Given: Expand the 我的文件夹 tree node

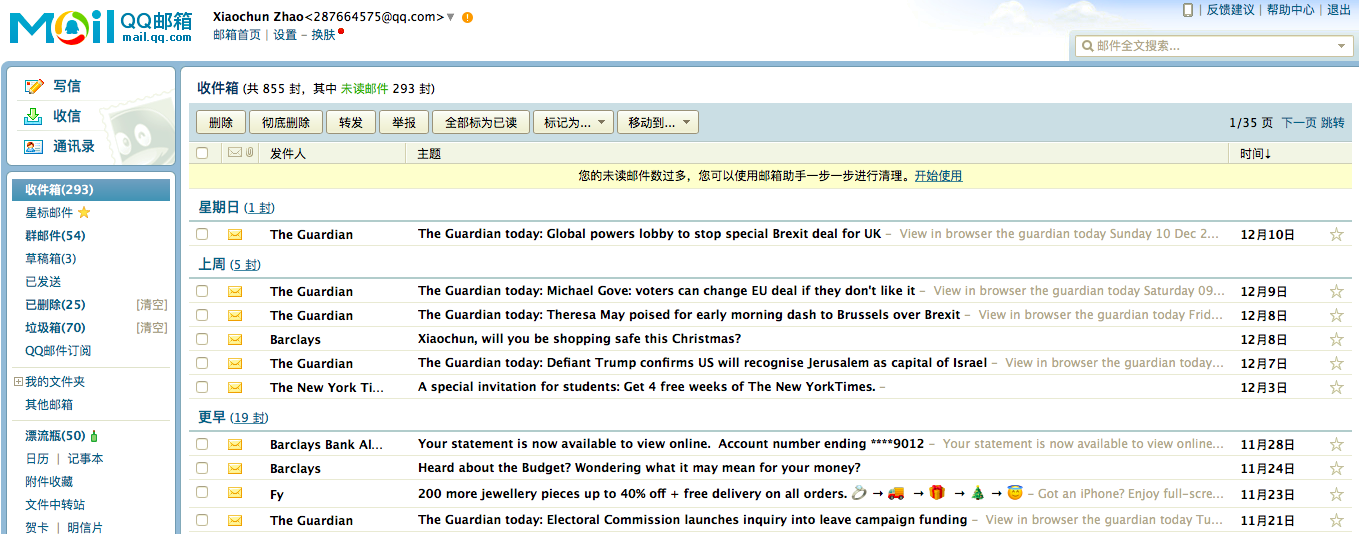Looking at the screenshot, I should (18, 382).
